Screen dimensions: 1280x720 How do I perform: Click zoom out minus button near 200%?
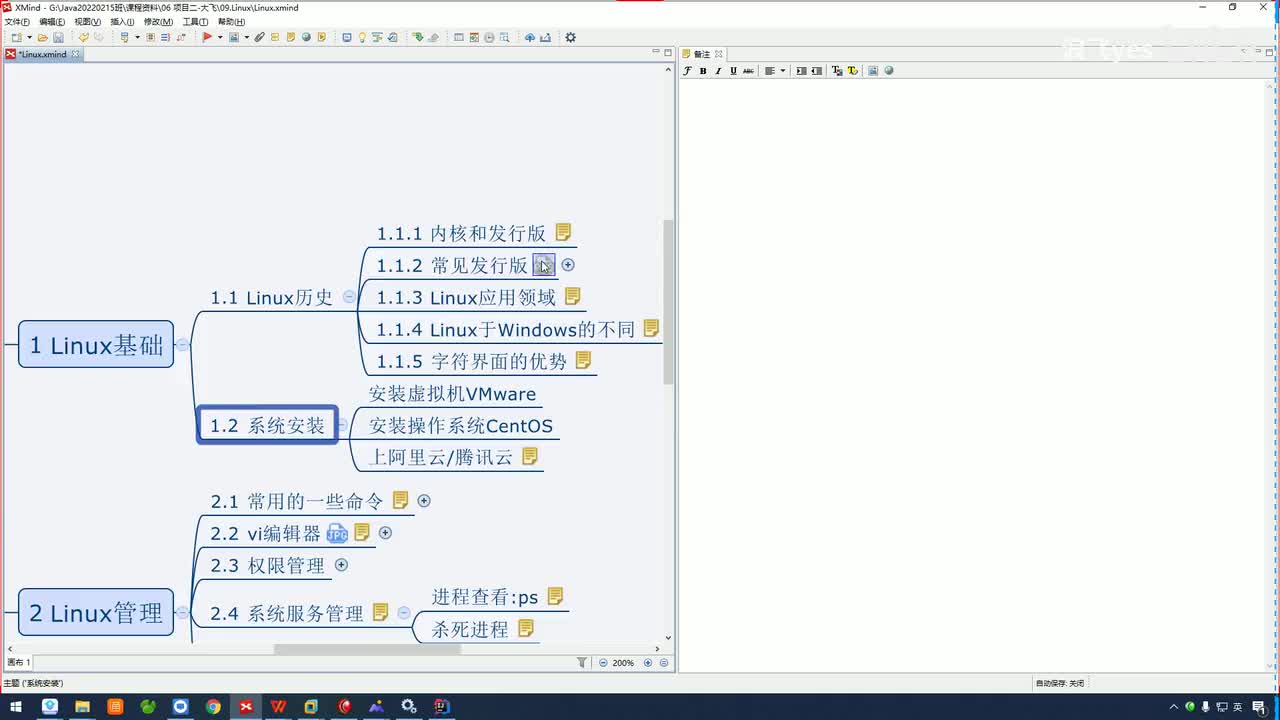point(603,663)
